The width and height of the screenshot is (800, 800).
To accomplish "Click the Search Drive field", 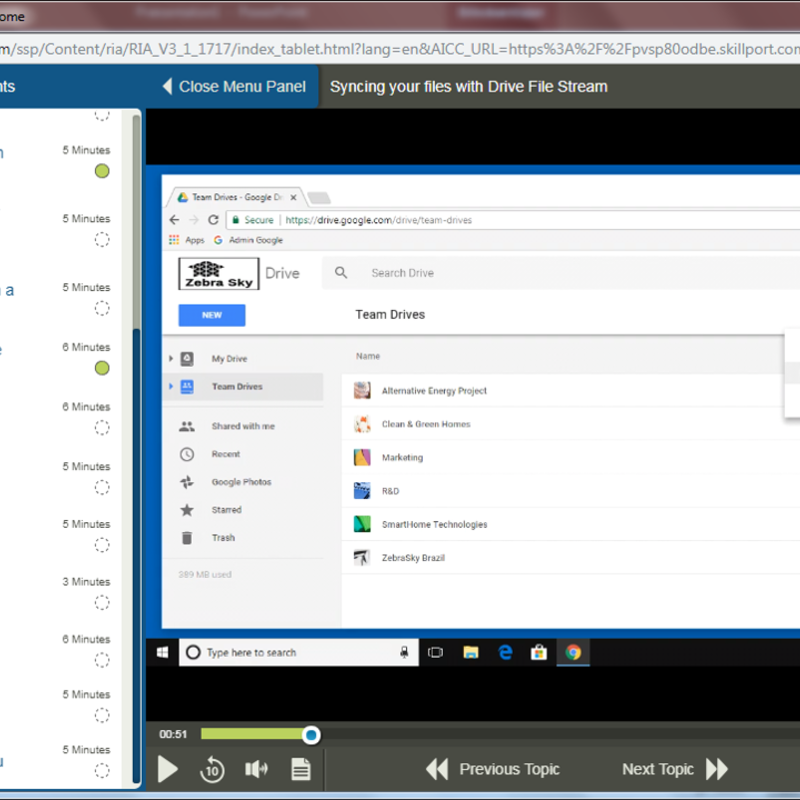I will click(x=561, y=273).
